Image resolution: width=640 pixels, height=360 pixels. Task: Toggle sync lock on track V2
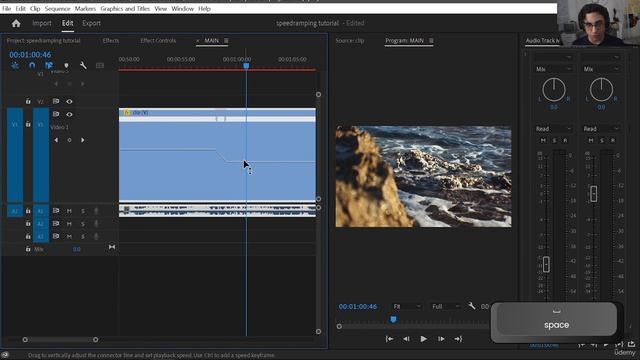pos(56,102)
